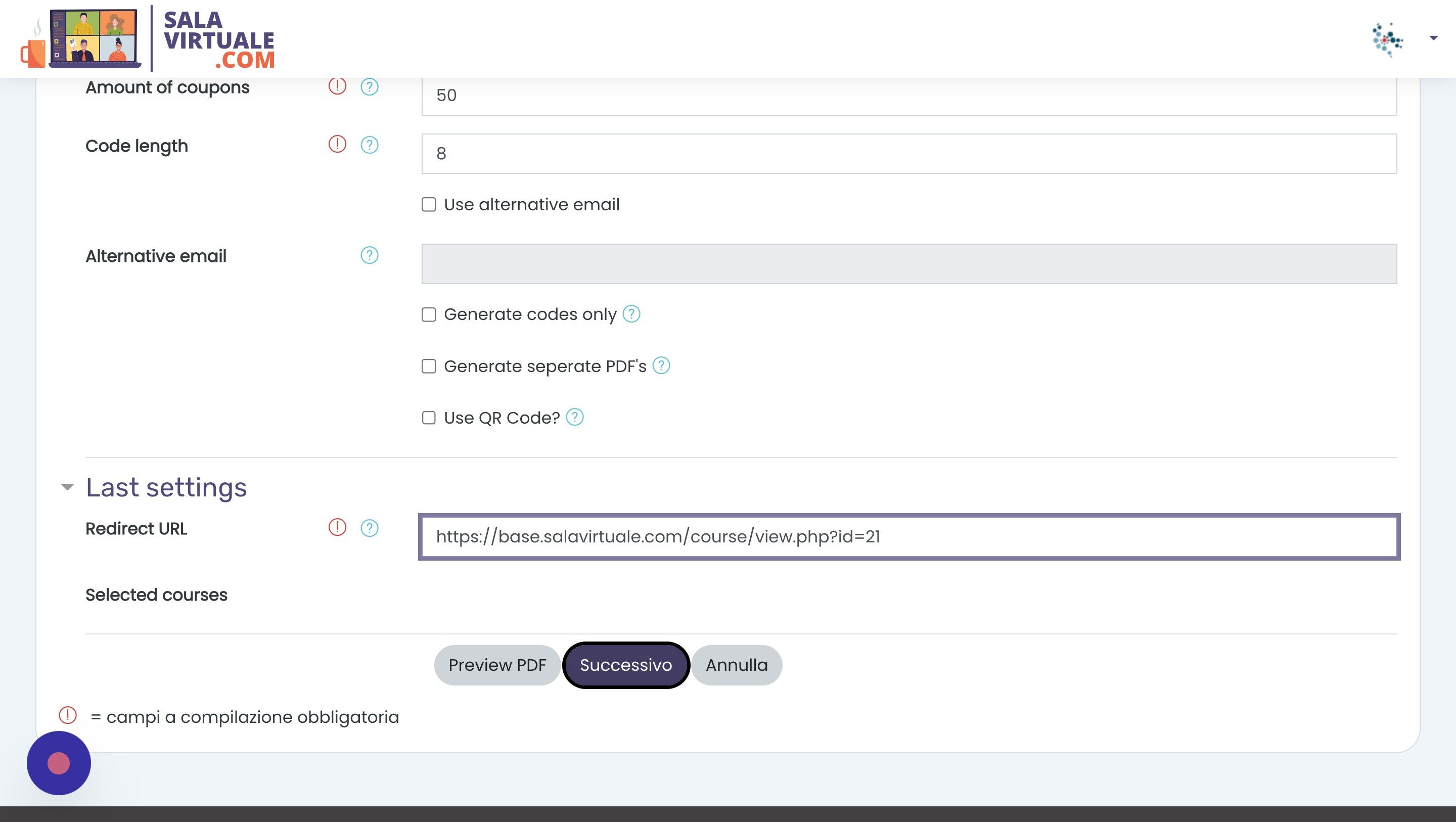Cancel with the Annulla button
This screenshot has width=1456, height=822.
[x=737, y=665]
